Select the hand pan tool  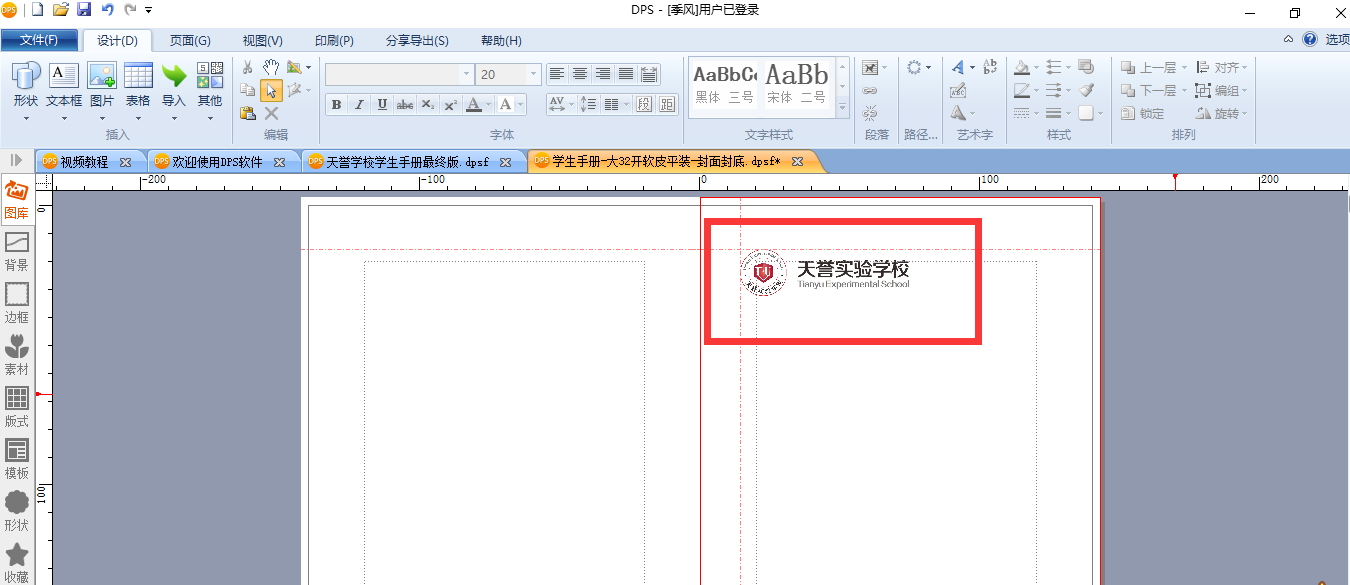click(271, 67)
